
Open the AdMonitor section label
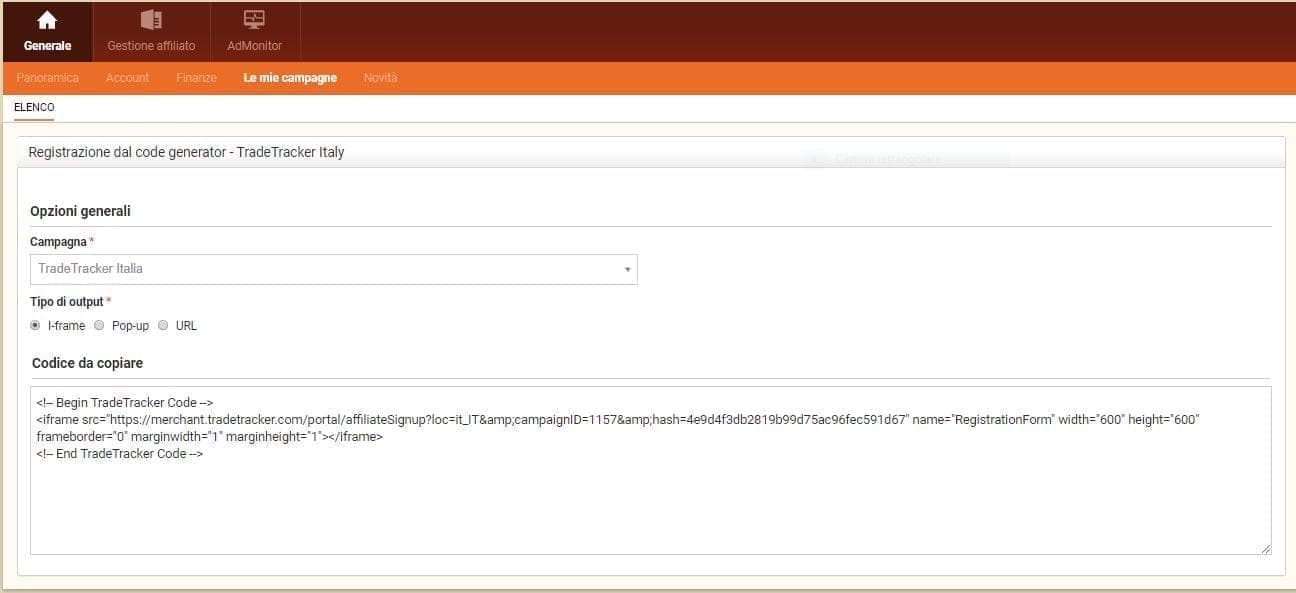(254, 46)
